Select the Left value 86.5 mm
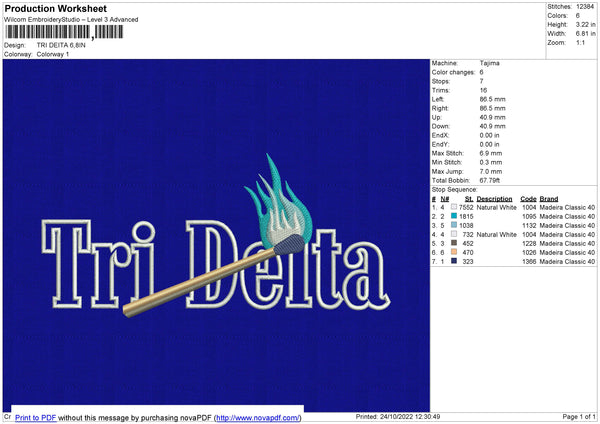Image resolution: width=600 pixels, height=424 pixels. click(492, 99)
